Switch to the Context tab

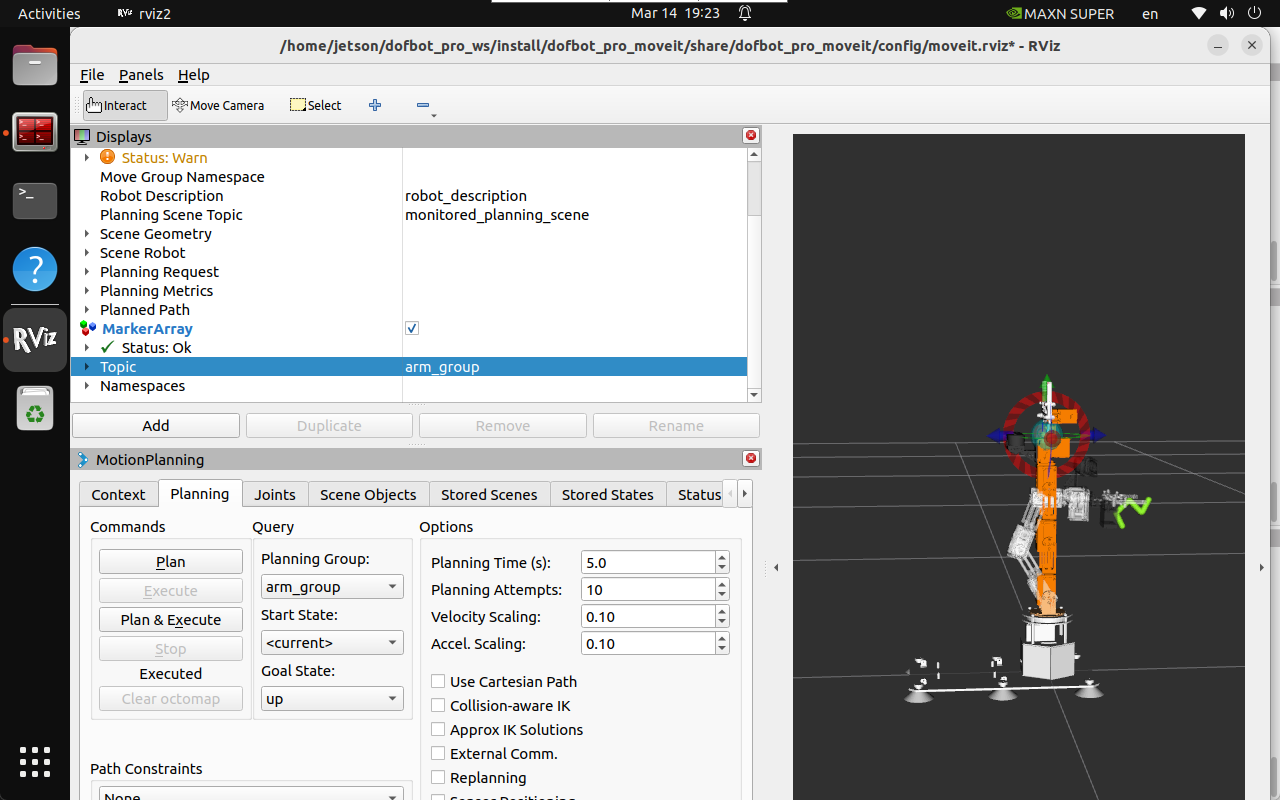pyautogui.click(x=118, y=494)
